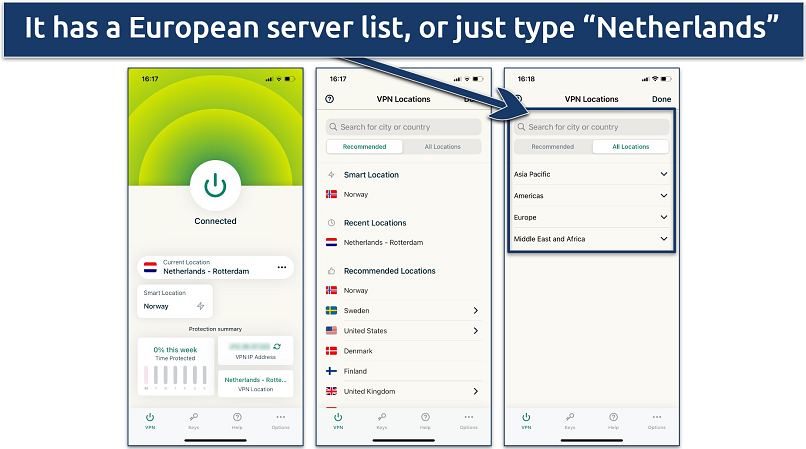Tap the power button on the Connected screen
The height and width of the screenshot is (449, 806).
215,186
